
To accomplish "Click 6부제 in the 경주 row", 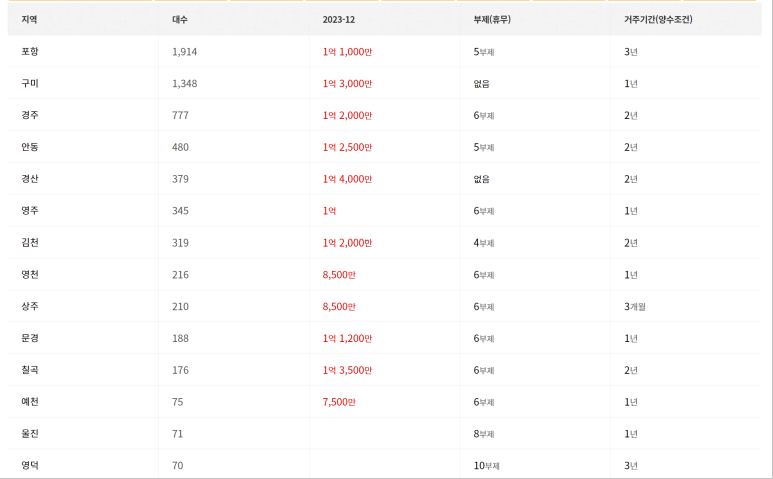I will point(484,115).
